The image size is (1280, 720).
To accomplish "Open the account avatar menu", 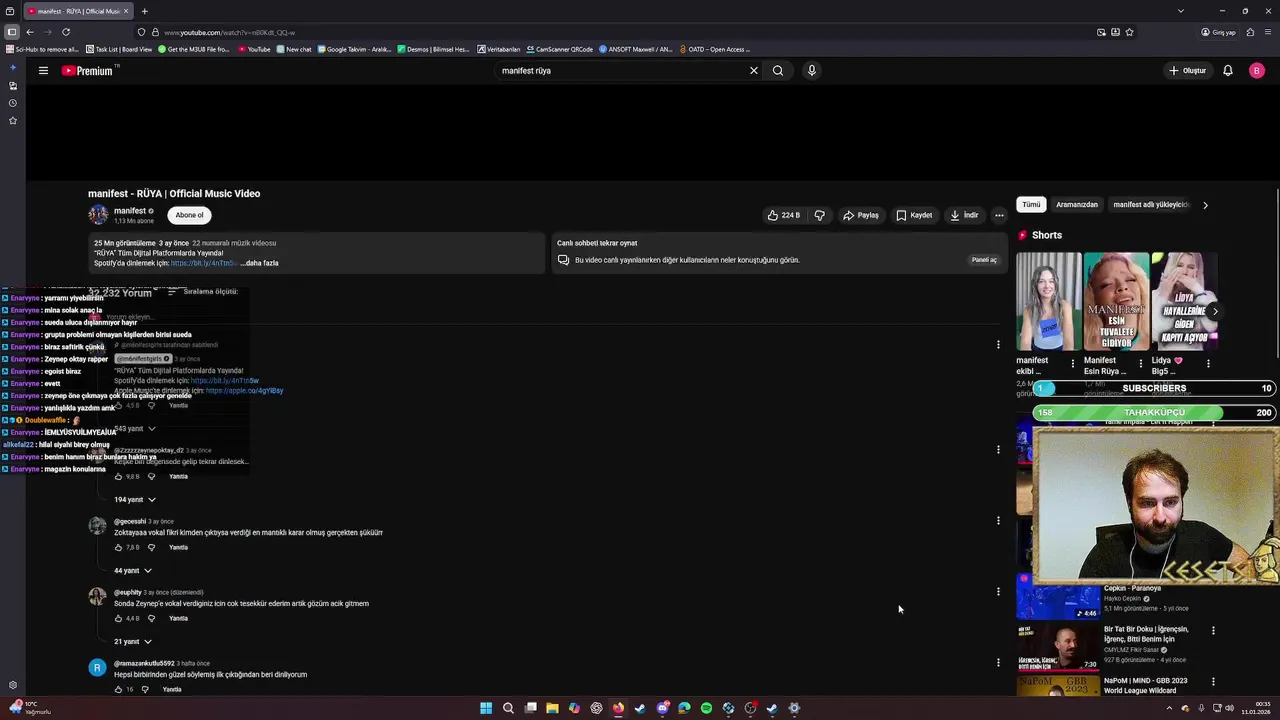I will pos(1257,71).
